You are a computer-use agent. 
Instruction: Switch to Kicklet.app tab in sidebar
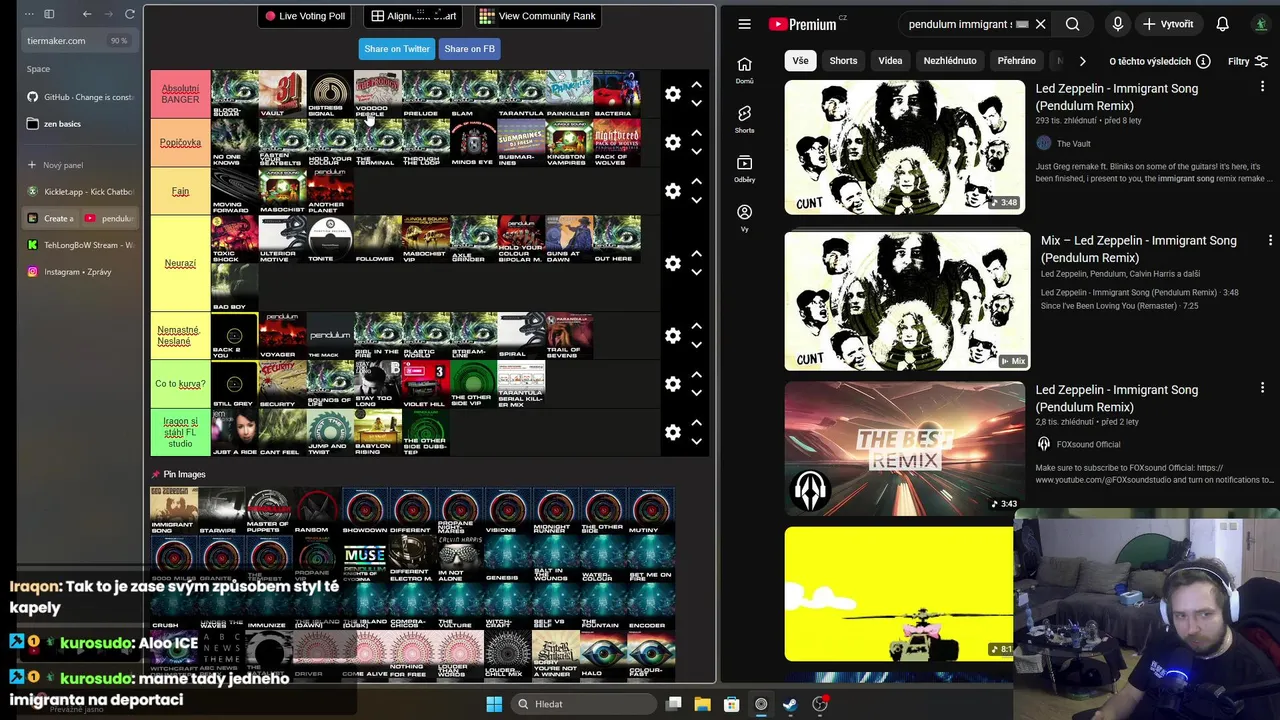80,192
